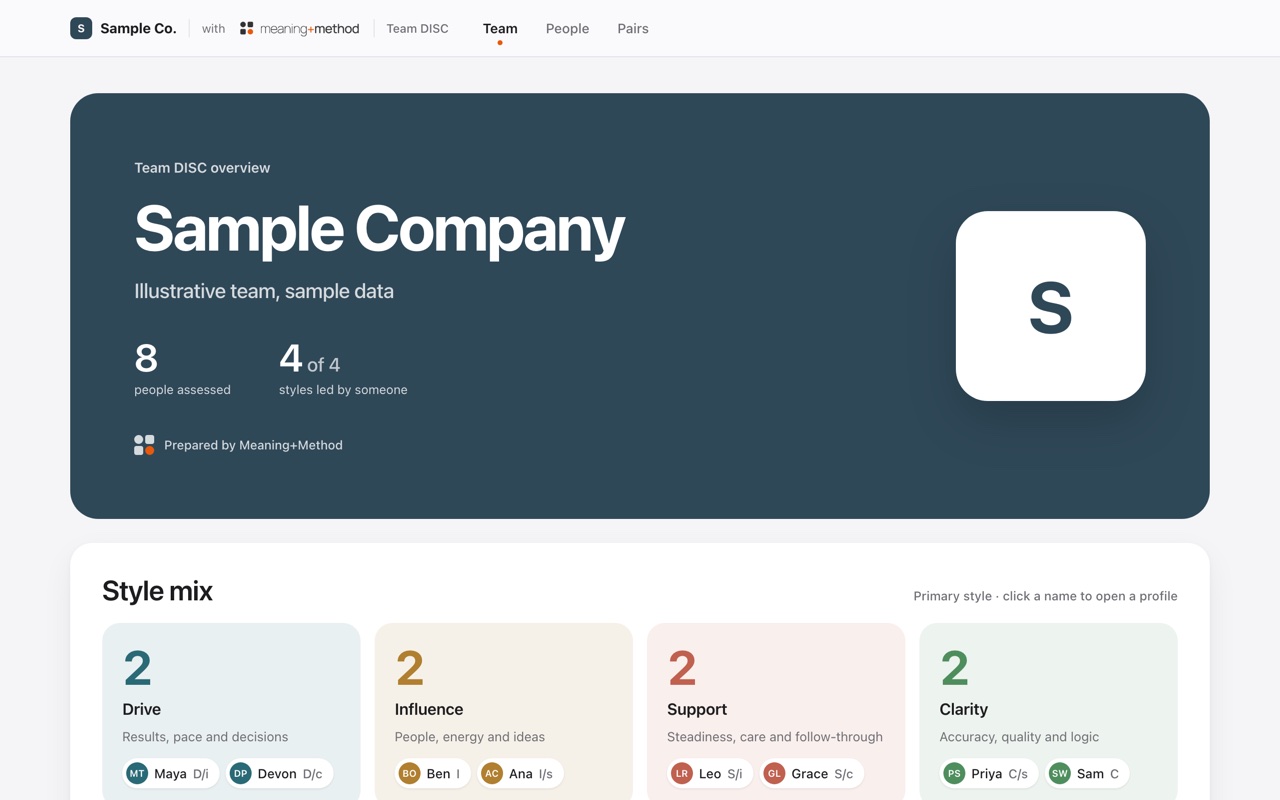The width and height of the screenshot is (1280, 800).
Task: Click the AC avatar icon for Ana
Action: (x=492, y=773)
